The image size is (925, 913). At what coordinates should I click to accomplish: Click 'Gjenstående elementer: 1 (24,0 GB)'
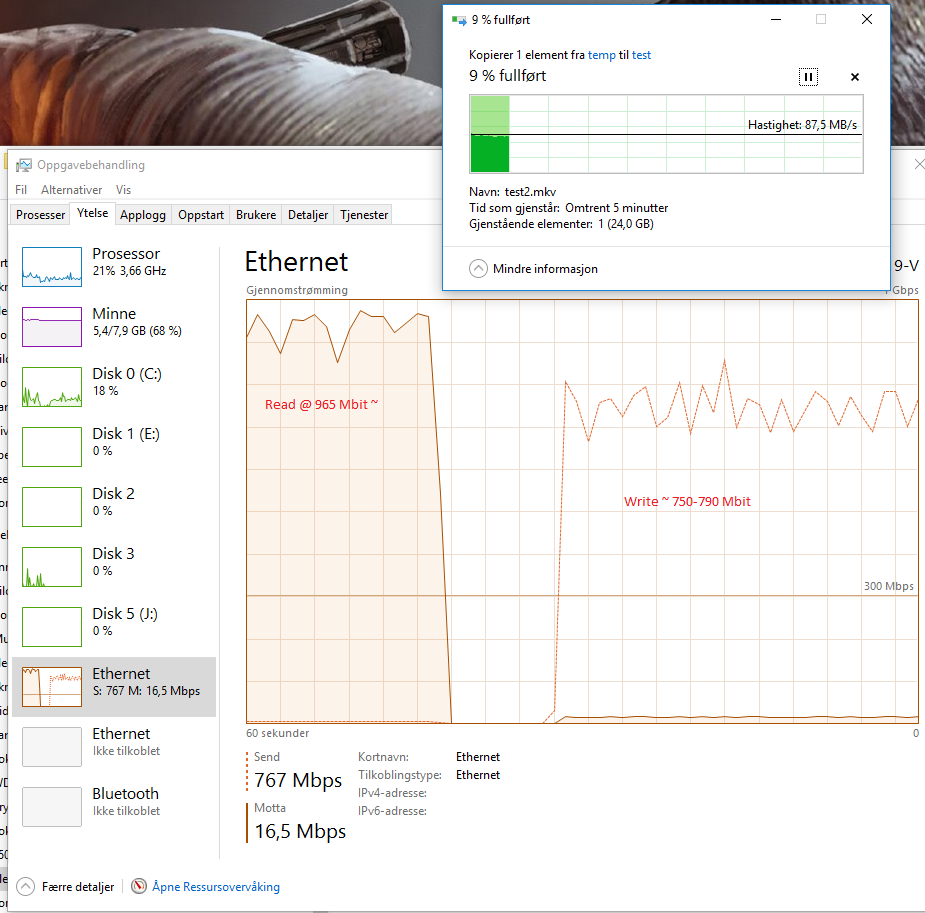click(561, 224)
